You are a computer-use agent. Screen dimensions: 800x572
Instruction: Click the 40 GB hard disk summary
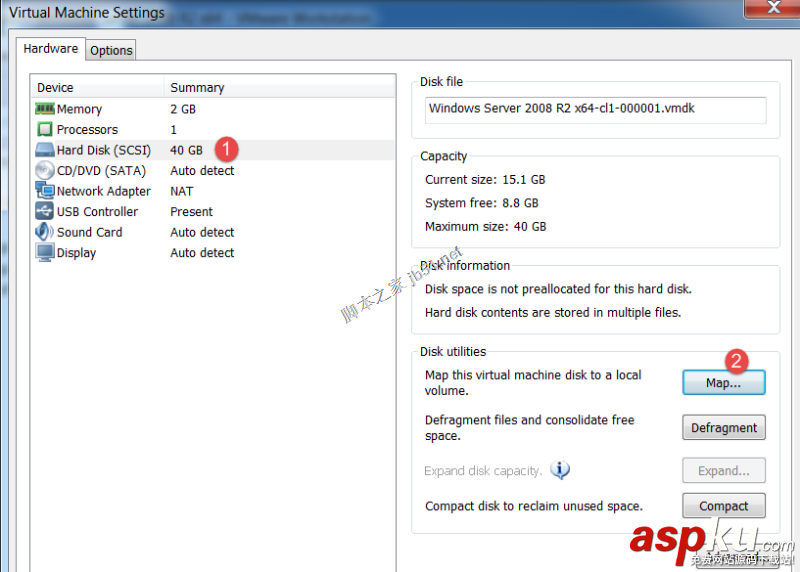pos(186,150)
